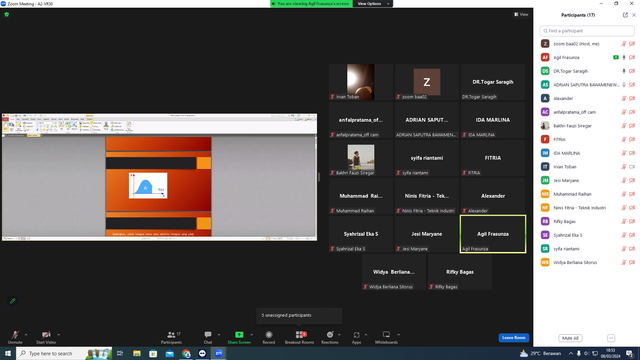Click the More options ellipsis in Participants panel
The image size is (640, 360).
tap(611, 338)
